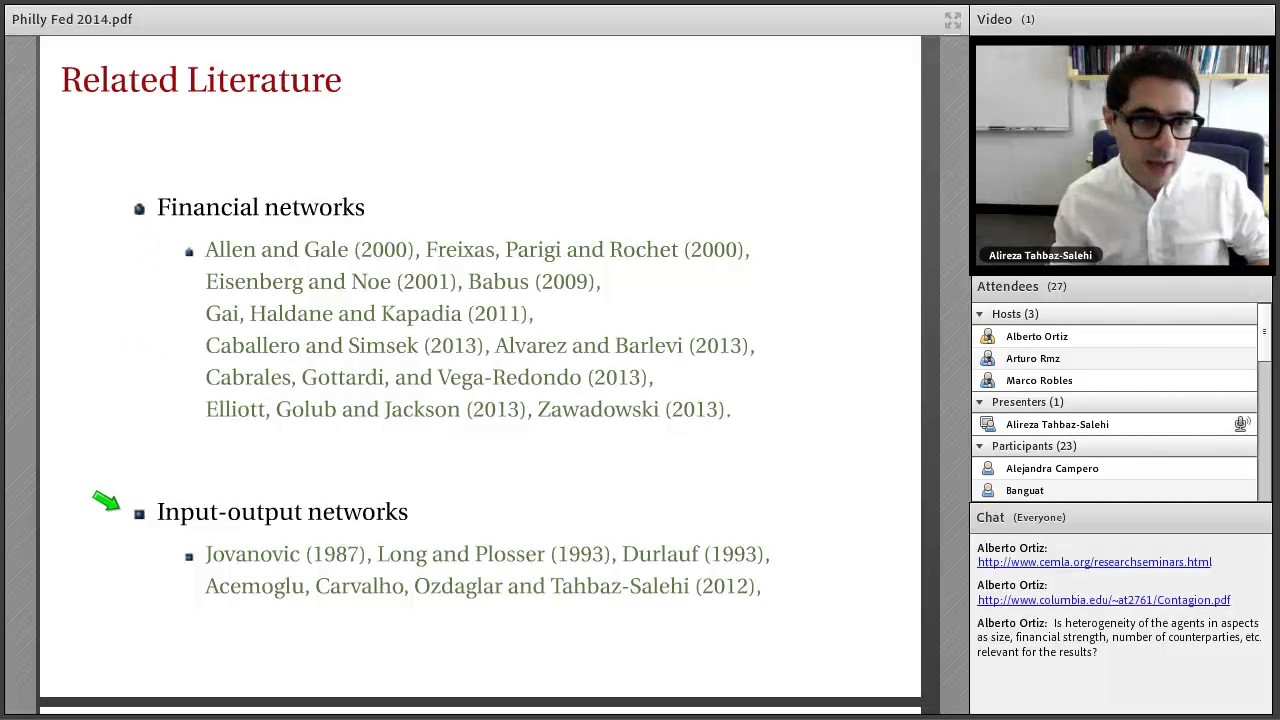Toggle full screen for the Philly Fed share pod
The height and width of the screenshot is (720, 1280).
point(952,19)
